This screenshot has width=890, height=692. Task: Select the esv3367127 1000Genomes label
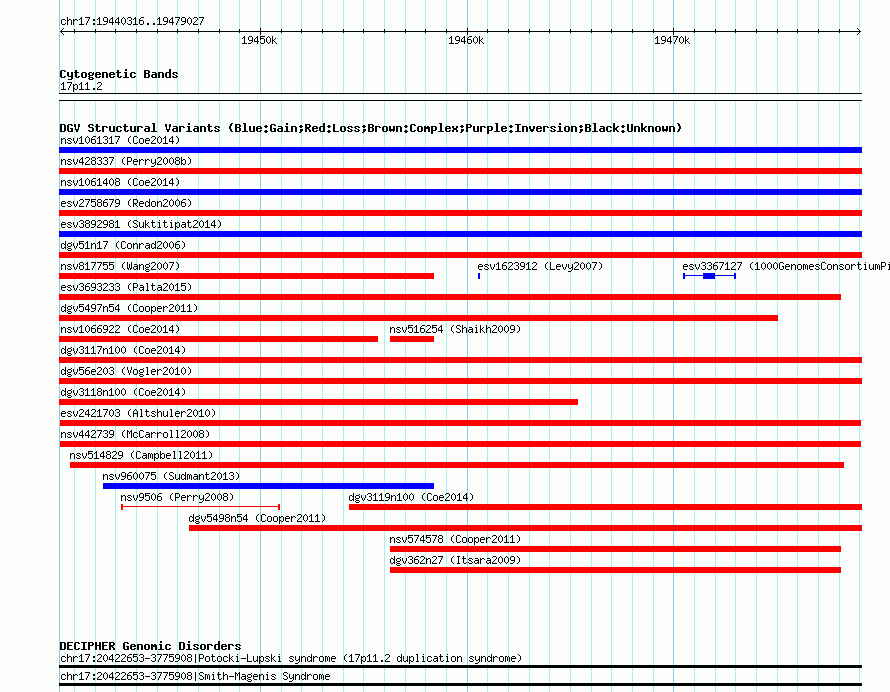click(x=786, y=266)
